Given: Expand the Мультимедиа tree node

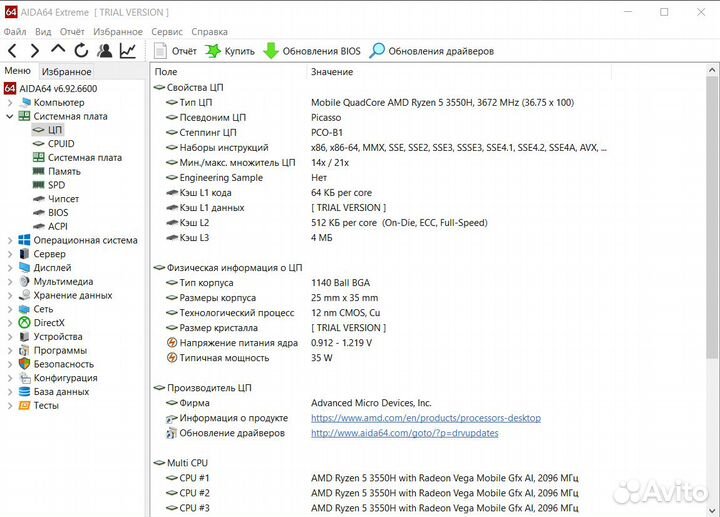Looking at the screenshot, I should tap(10, 281).
